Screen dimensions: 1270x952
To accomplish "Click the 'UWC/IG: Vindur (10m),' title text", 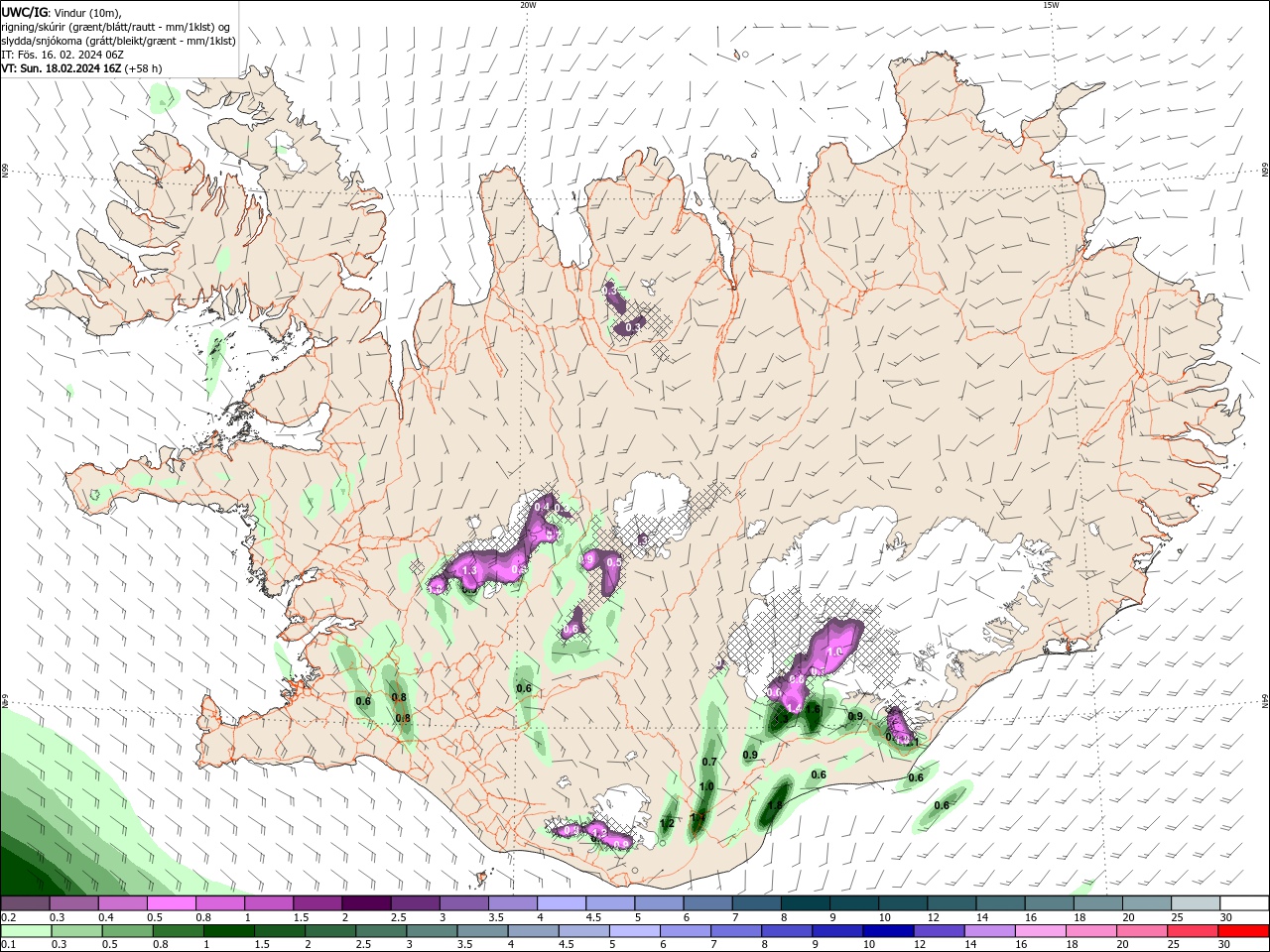I will coord(61,12).
